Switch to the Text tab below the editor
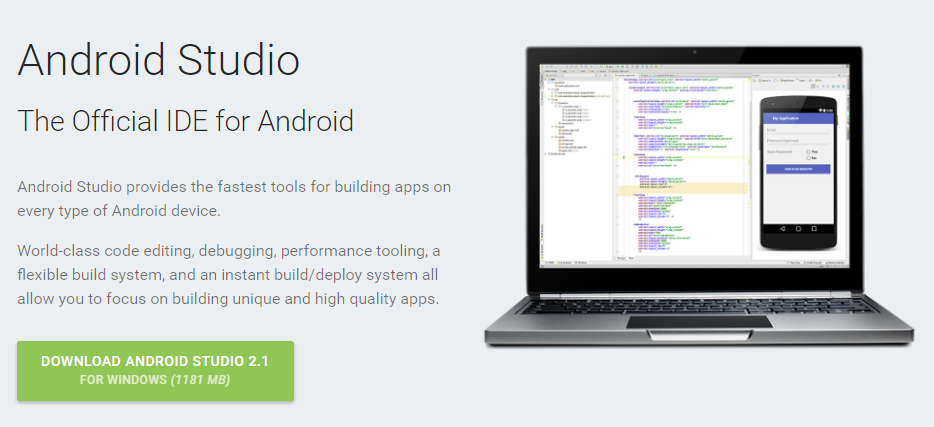This screenshot has width=934, height=427. [631, 258]
